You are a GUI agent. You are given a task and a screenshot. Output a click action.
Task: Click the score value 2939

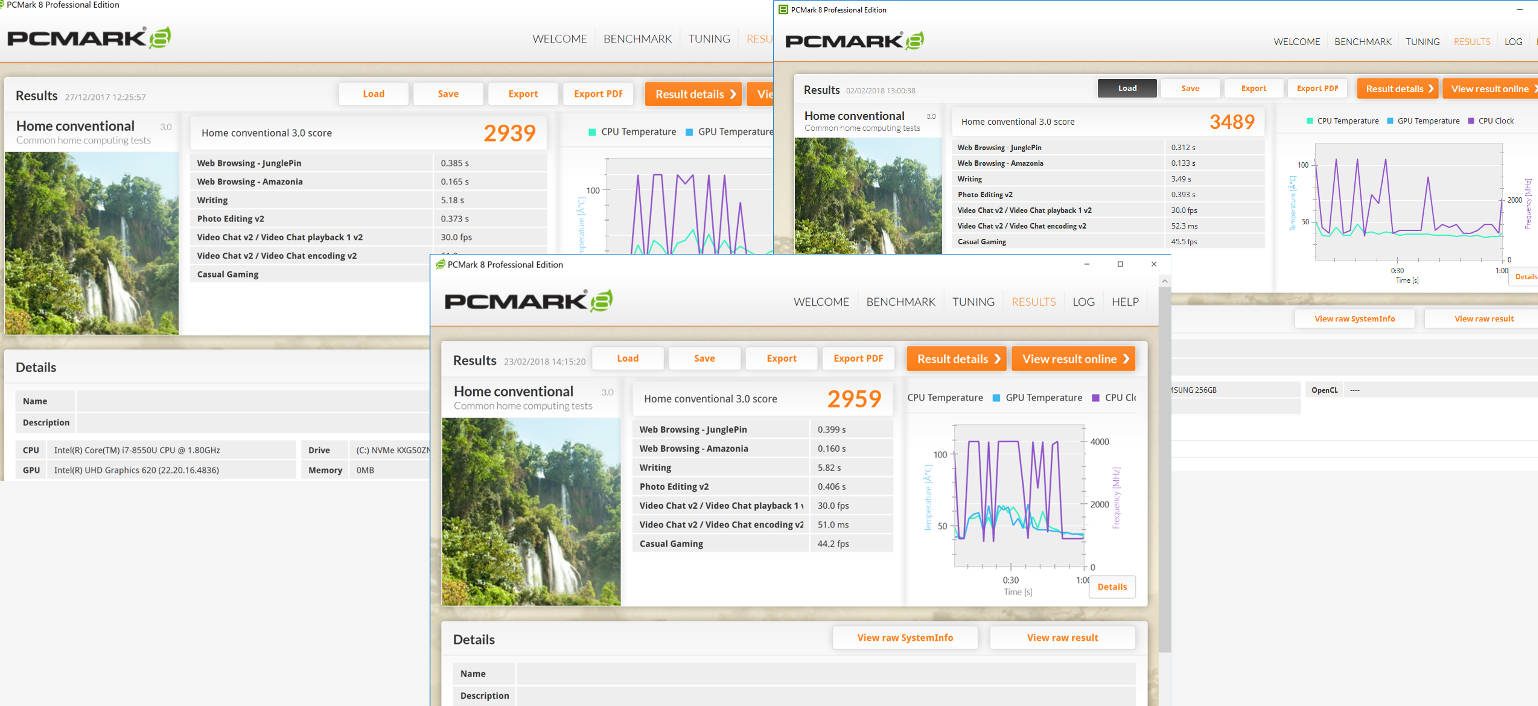click(510, 133)
